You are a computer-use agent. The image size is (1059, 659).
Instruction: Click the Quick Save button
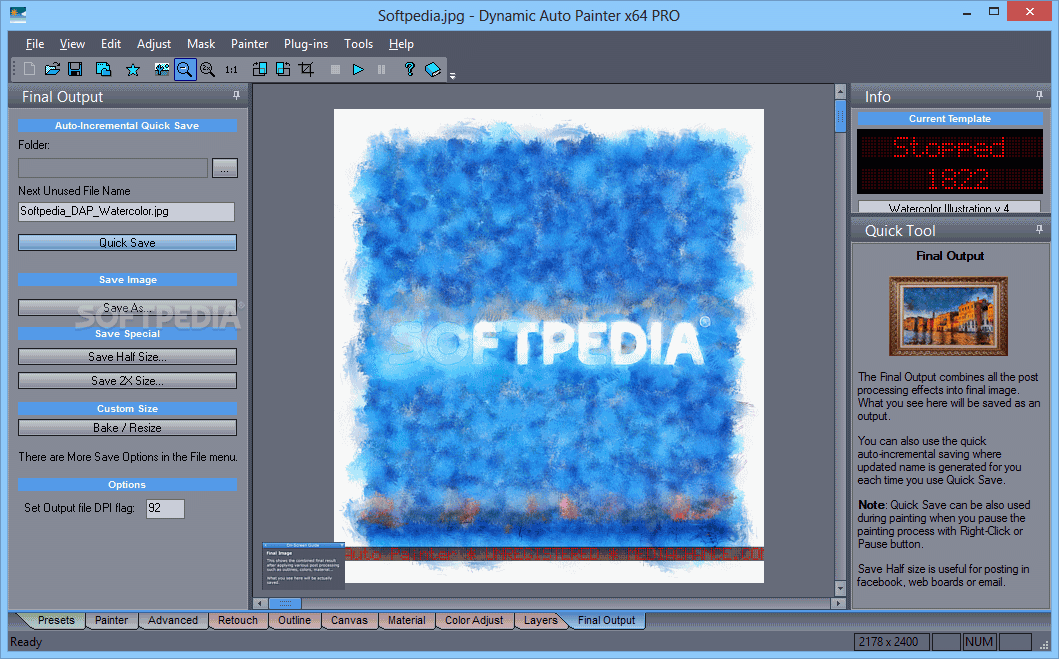(x=128, y=242)
